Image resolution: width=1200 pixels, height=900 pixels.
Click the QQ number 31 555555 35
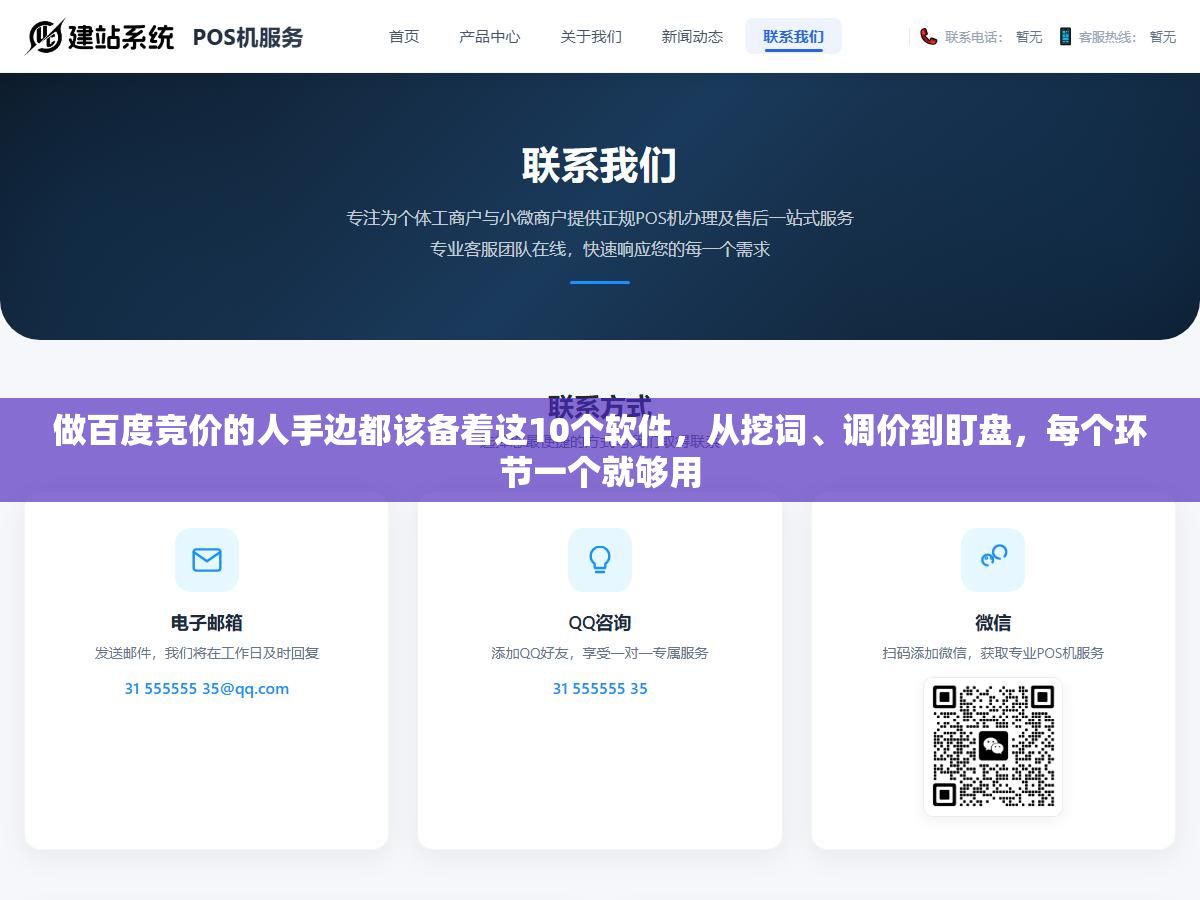pos(600,688)
